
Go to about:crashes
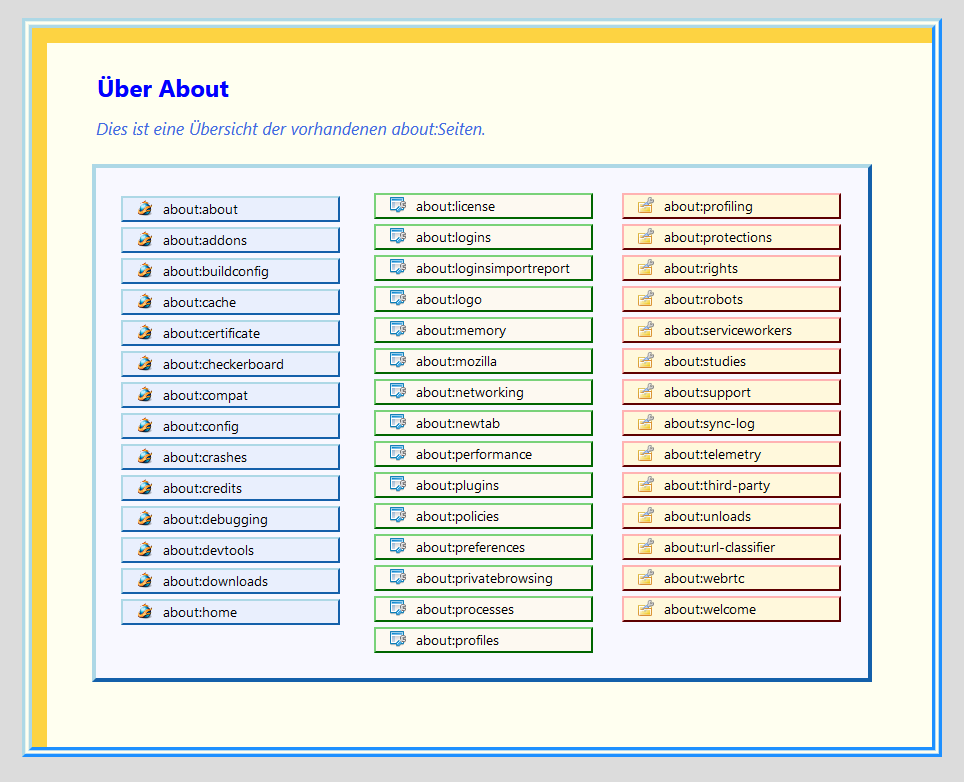tap(205, 457)
